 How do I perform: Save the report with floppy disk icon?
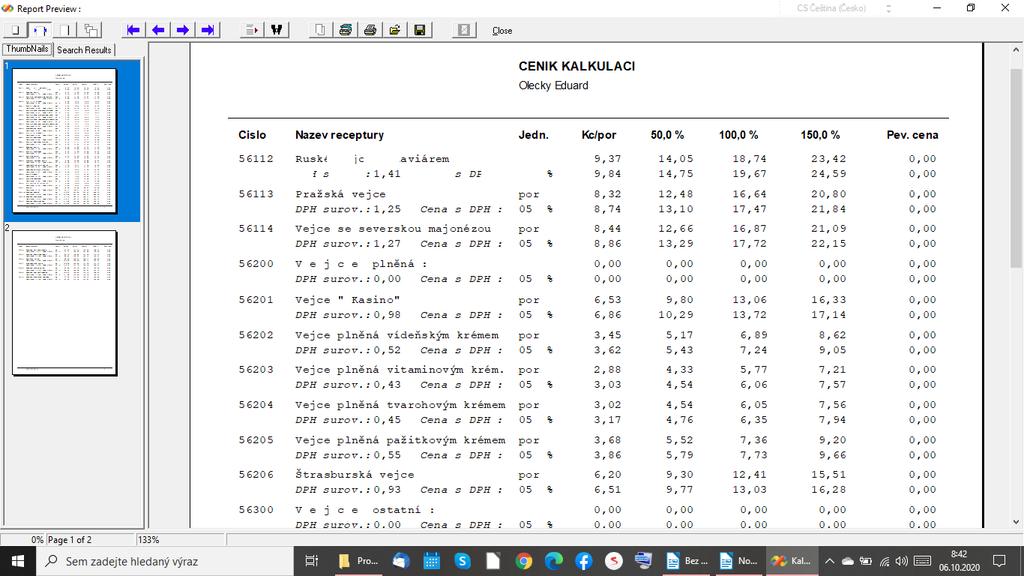(420, 30)
